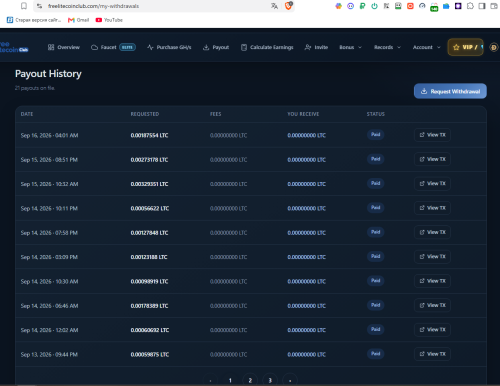
Task: View TX for Sep 14 03:09 PM payout
Action: pyautogui.click(x=432, y=257)
